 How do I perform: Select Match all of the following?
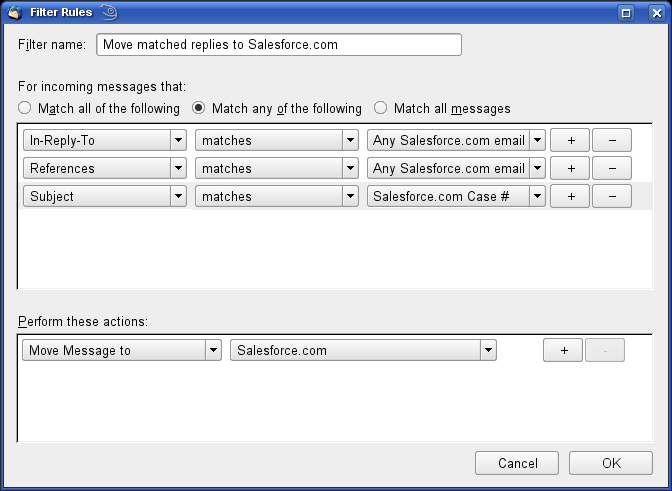coord(99,108)
